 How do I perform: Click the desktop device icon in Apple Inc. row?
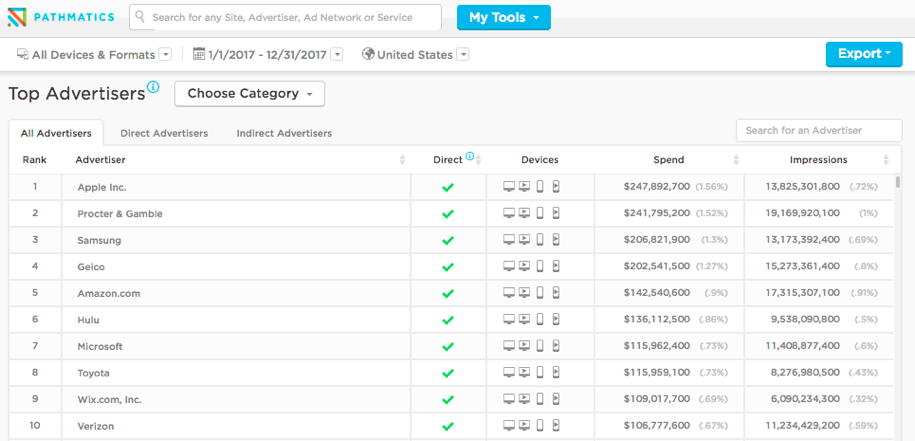click(509, 187)
